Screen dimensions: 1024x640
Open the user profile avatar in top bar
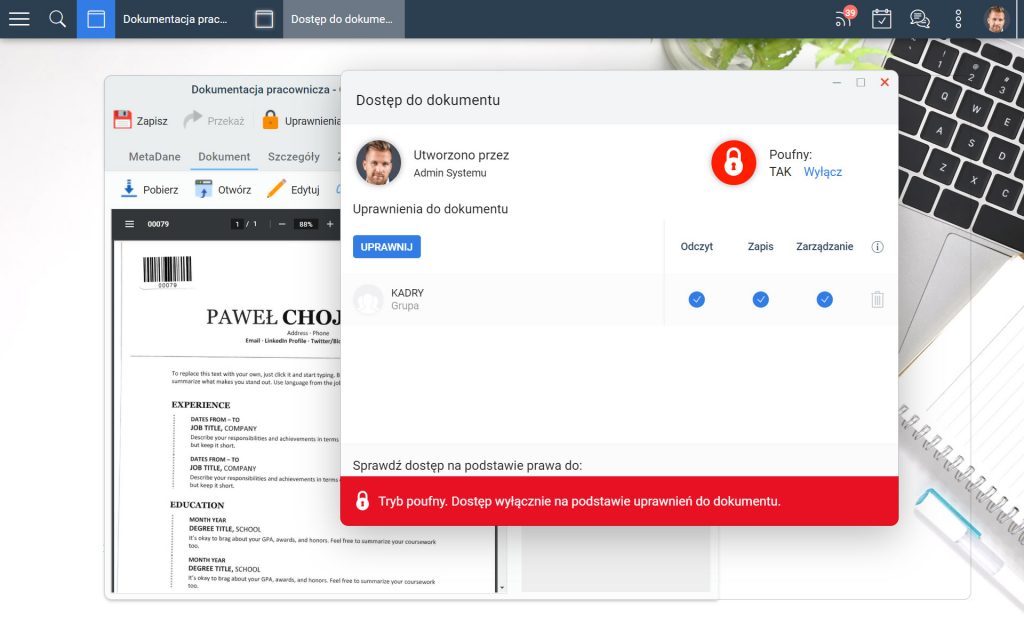tap(996, 19)
